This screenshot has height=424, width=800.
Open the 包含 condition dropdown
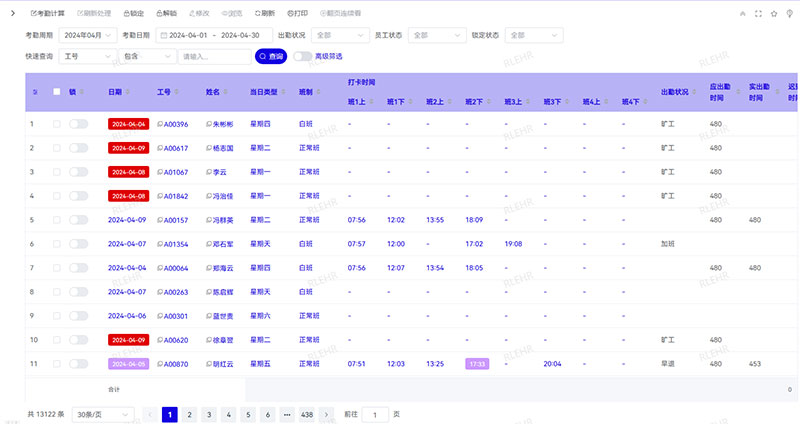[147, 56]
